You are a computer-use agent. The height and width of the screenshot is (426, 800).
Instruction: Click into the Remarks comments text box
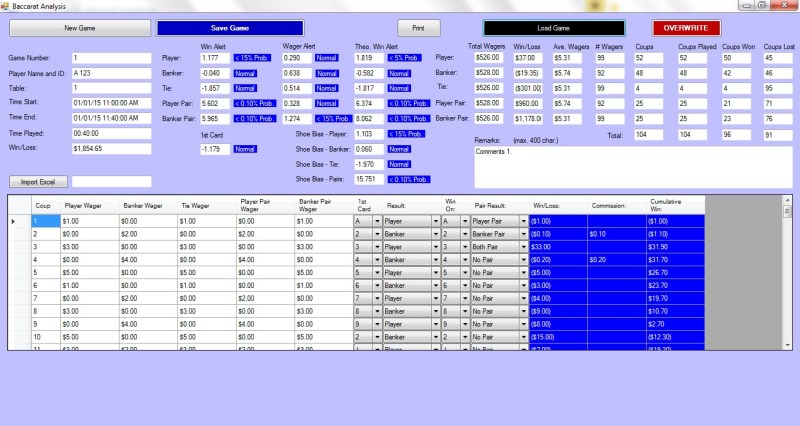coord(630,166)
